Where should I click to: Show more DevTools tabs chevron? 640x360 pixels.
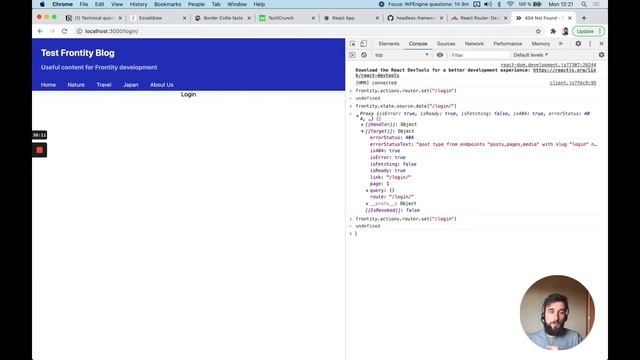[560, 44]
